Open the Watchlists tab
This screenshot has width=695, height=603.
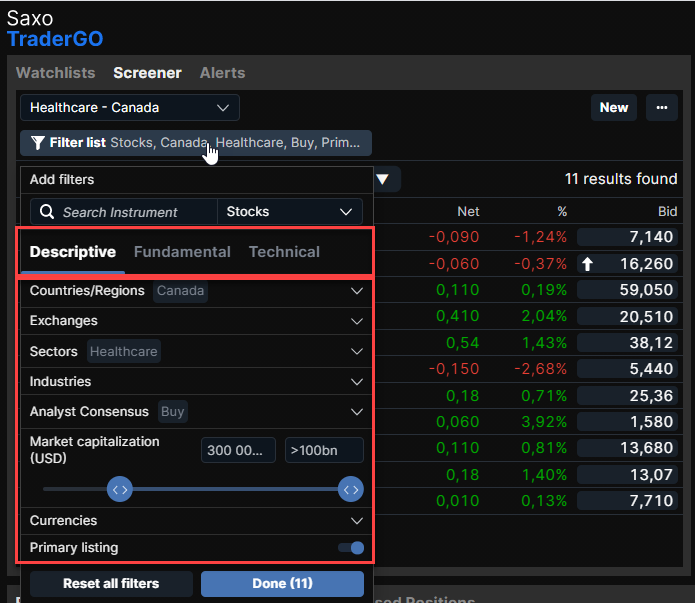click(56, 73)
